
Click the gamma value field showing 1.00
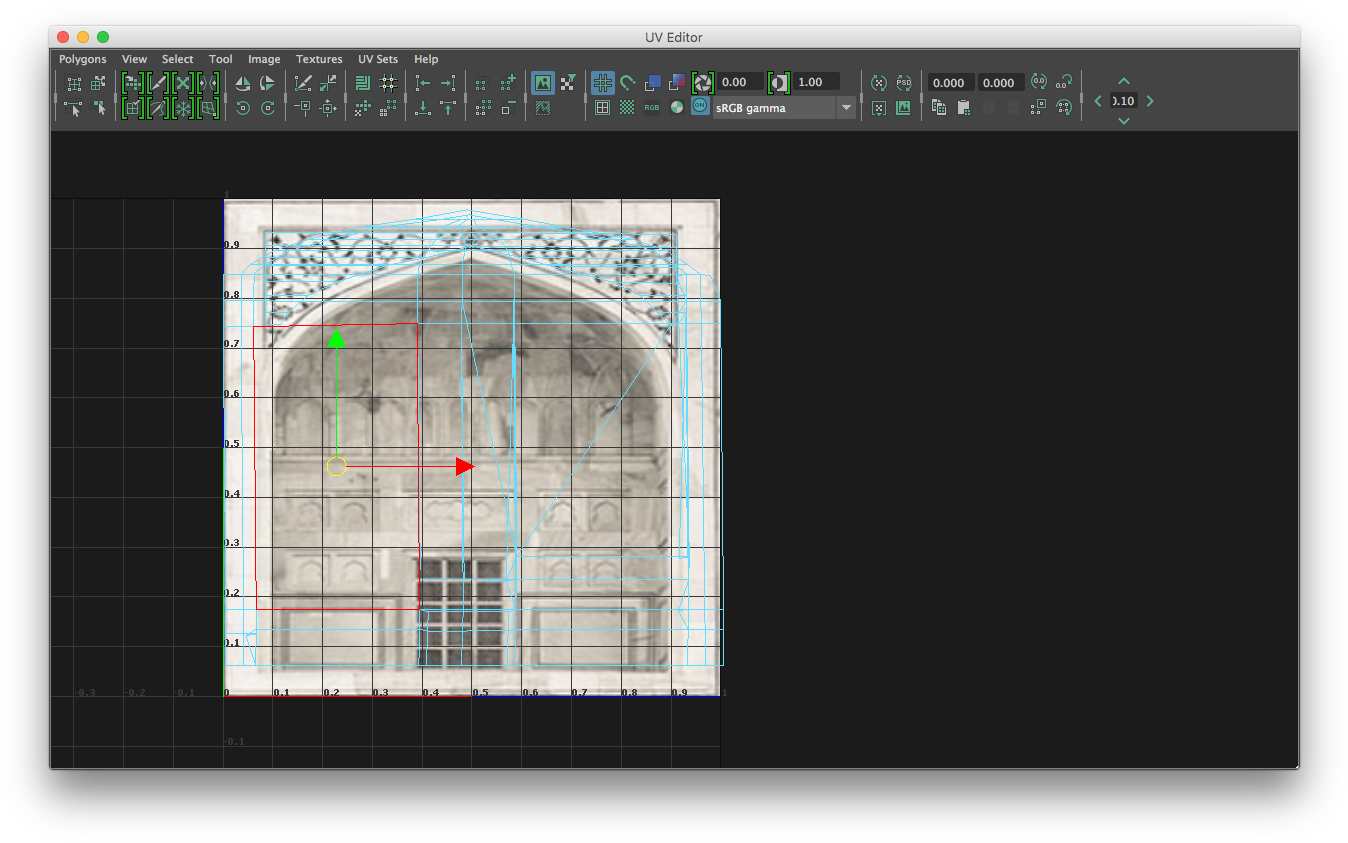tap(816, 82)
